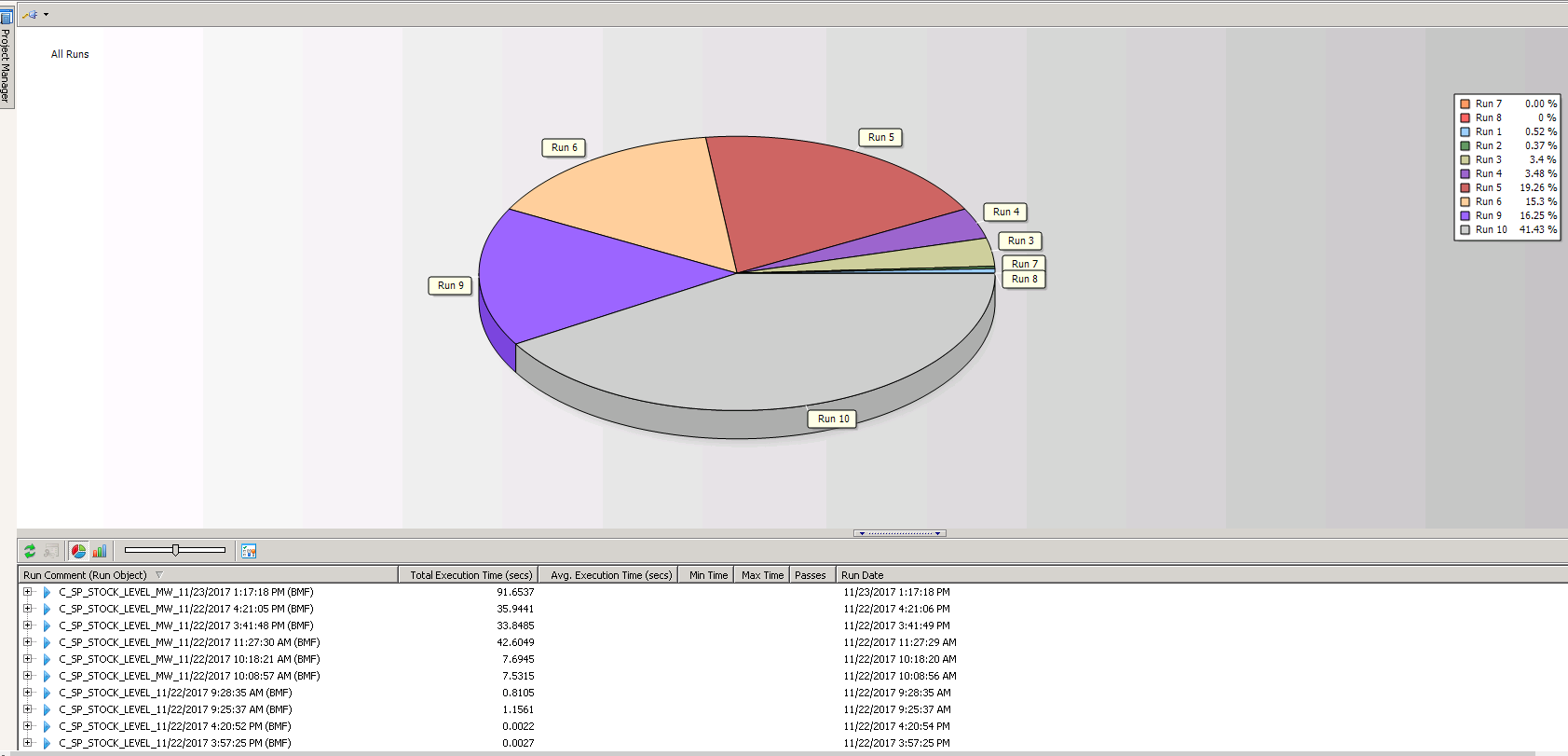Switch to pie chart view
This screenshot has width=1568, height=756.
coord(78,551)
